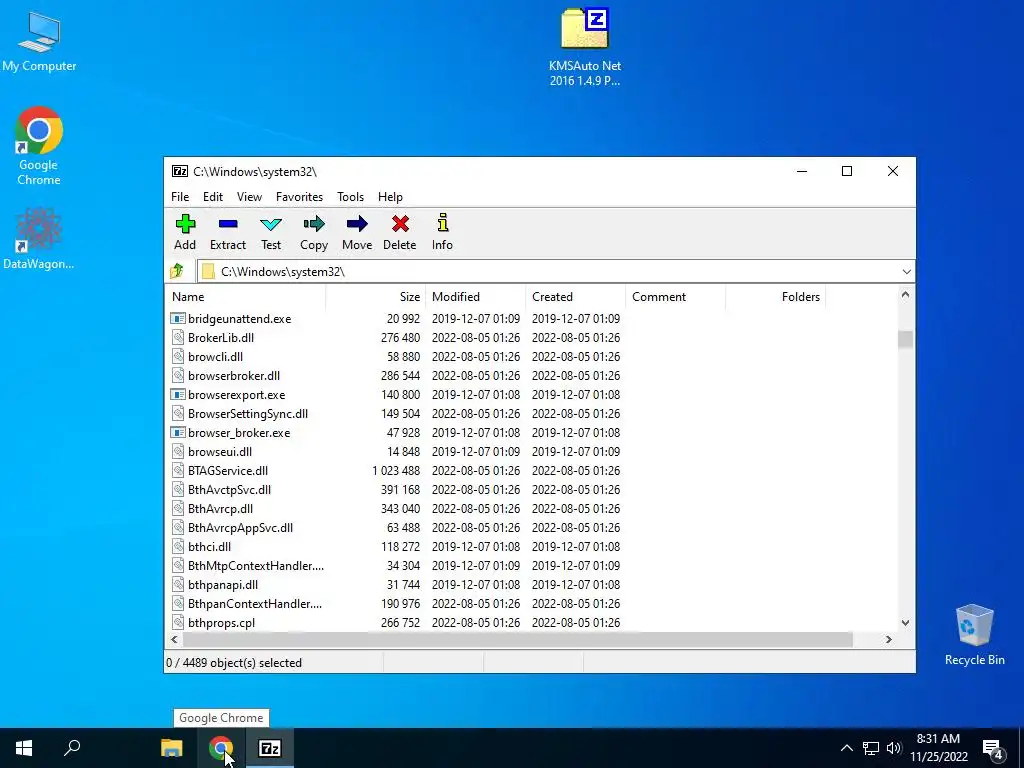Open the File menu
This screenshot has width=1024, height=768.
tap(180, 197)
